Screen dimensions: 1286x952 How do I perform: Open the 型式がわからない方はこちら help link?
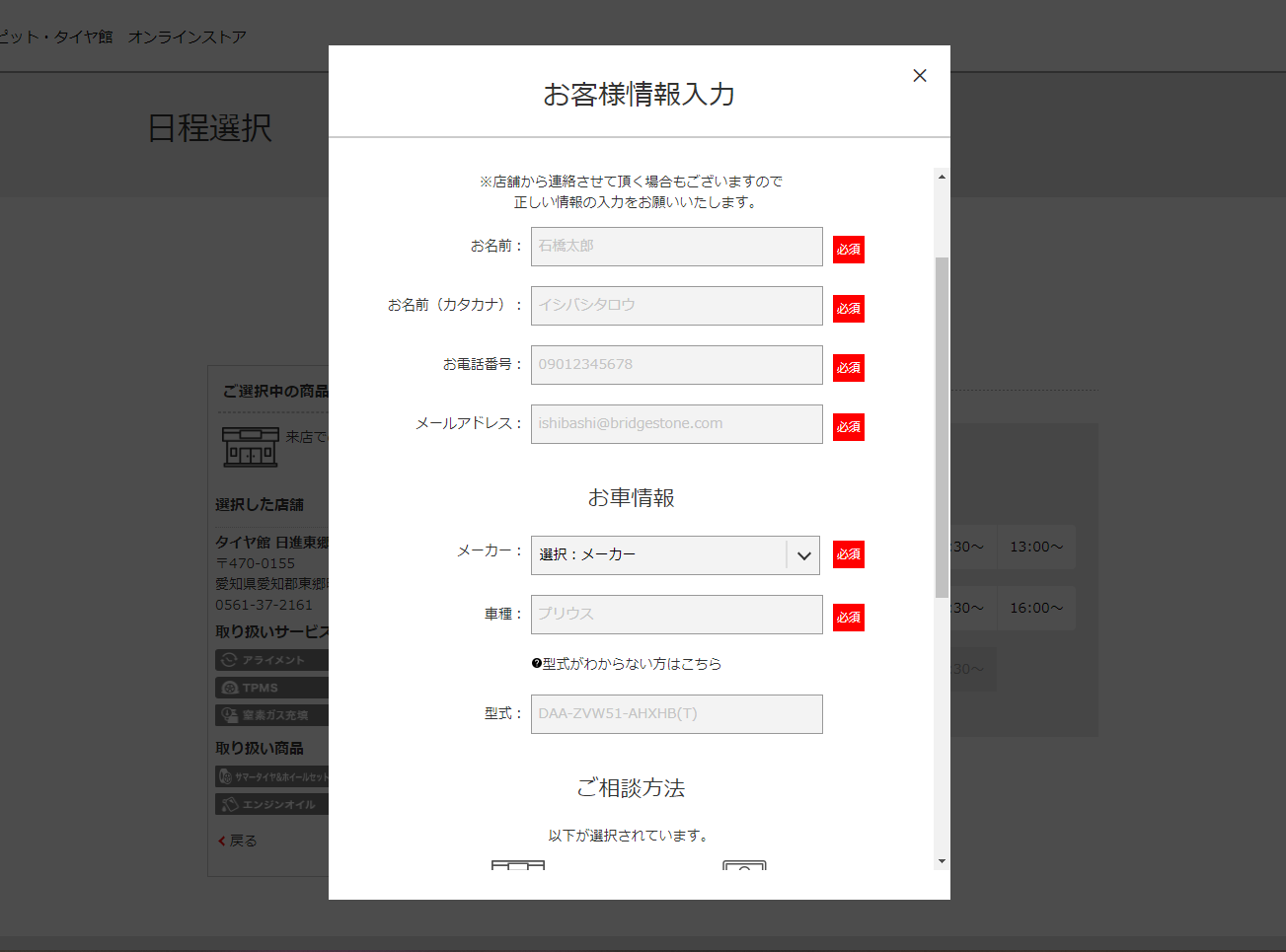[627, 664]
